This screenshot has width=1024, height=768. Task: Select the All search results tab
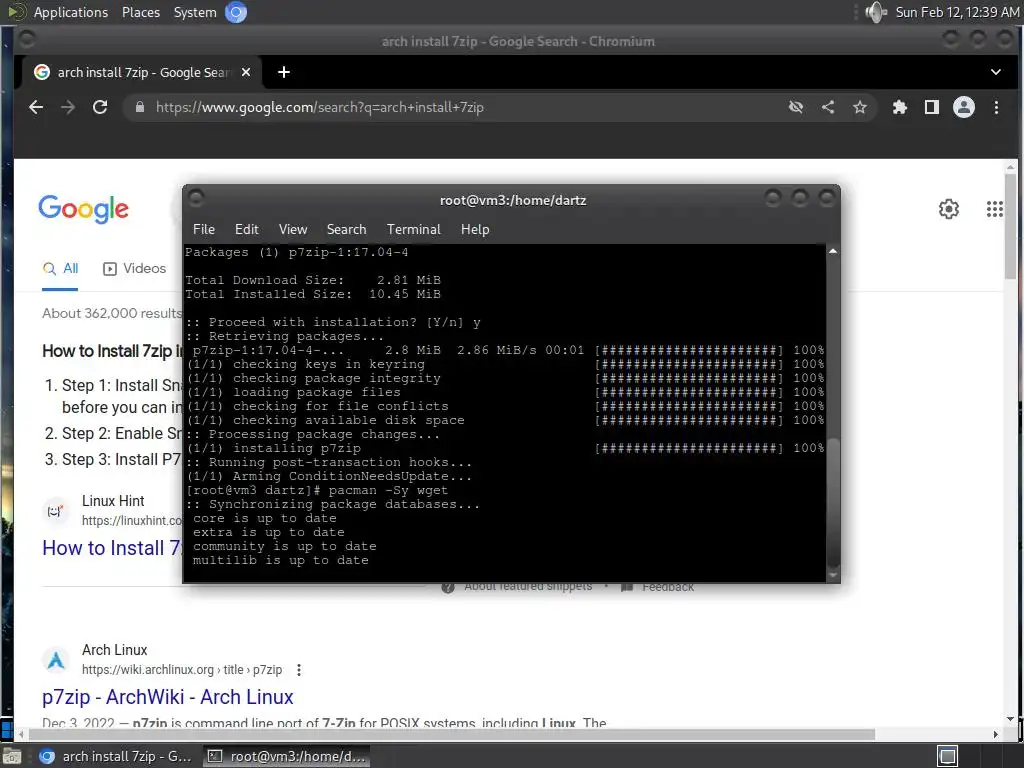(x=61, y=268)
